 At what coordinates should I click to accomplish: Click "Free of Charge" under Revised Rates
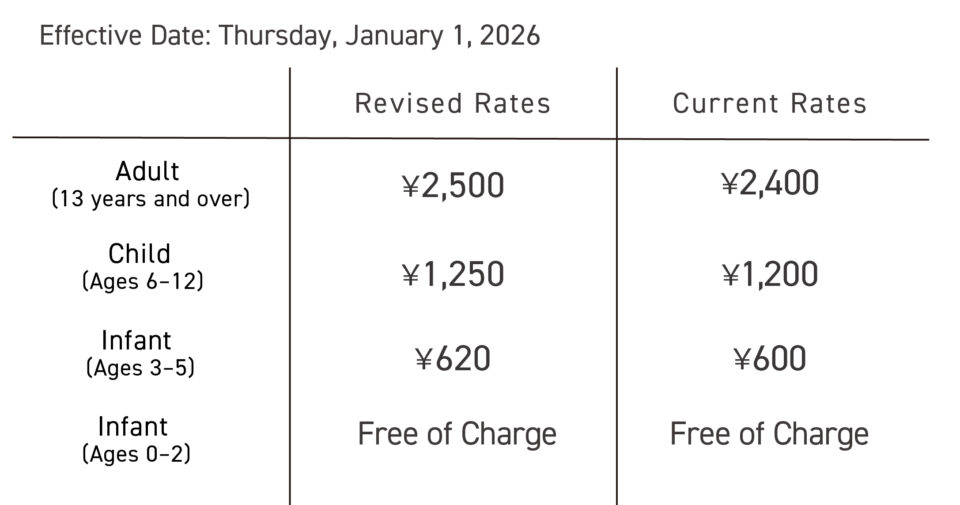pyautogui.click(x=457, y=434)
